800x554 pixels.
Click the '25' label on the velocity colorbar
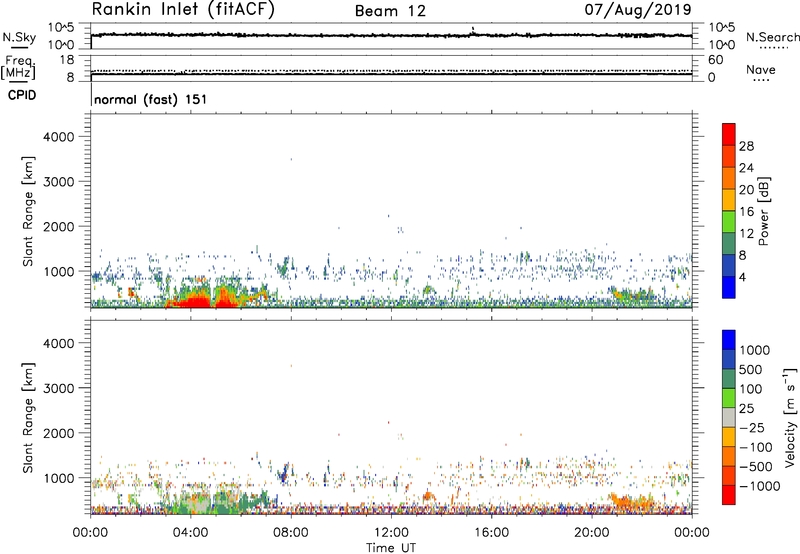[746, 409]
